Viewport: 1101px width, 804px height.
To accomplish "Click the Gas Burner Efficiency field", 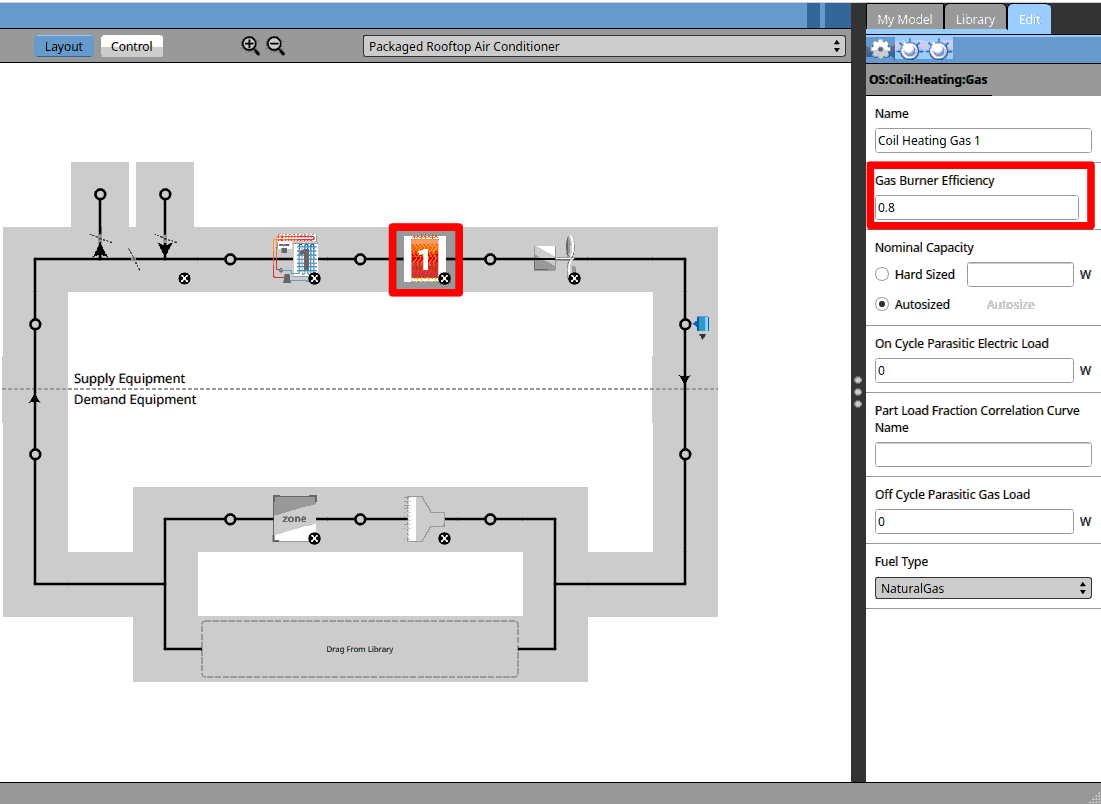I will 976,207.
